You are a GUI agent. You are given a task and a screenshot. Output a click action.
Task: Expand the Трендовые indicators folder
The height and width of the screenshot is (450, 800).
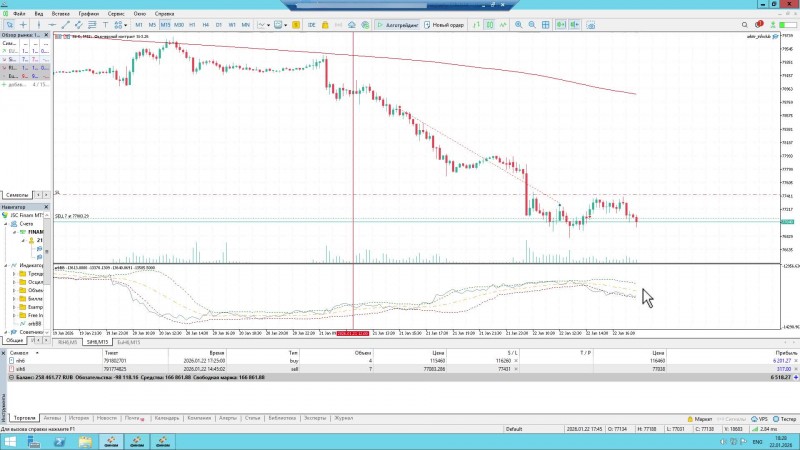(x=14, y=274)
